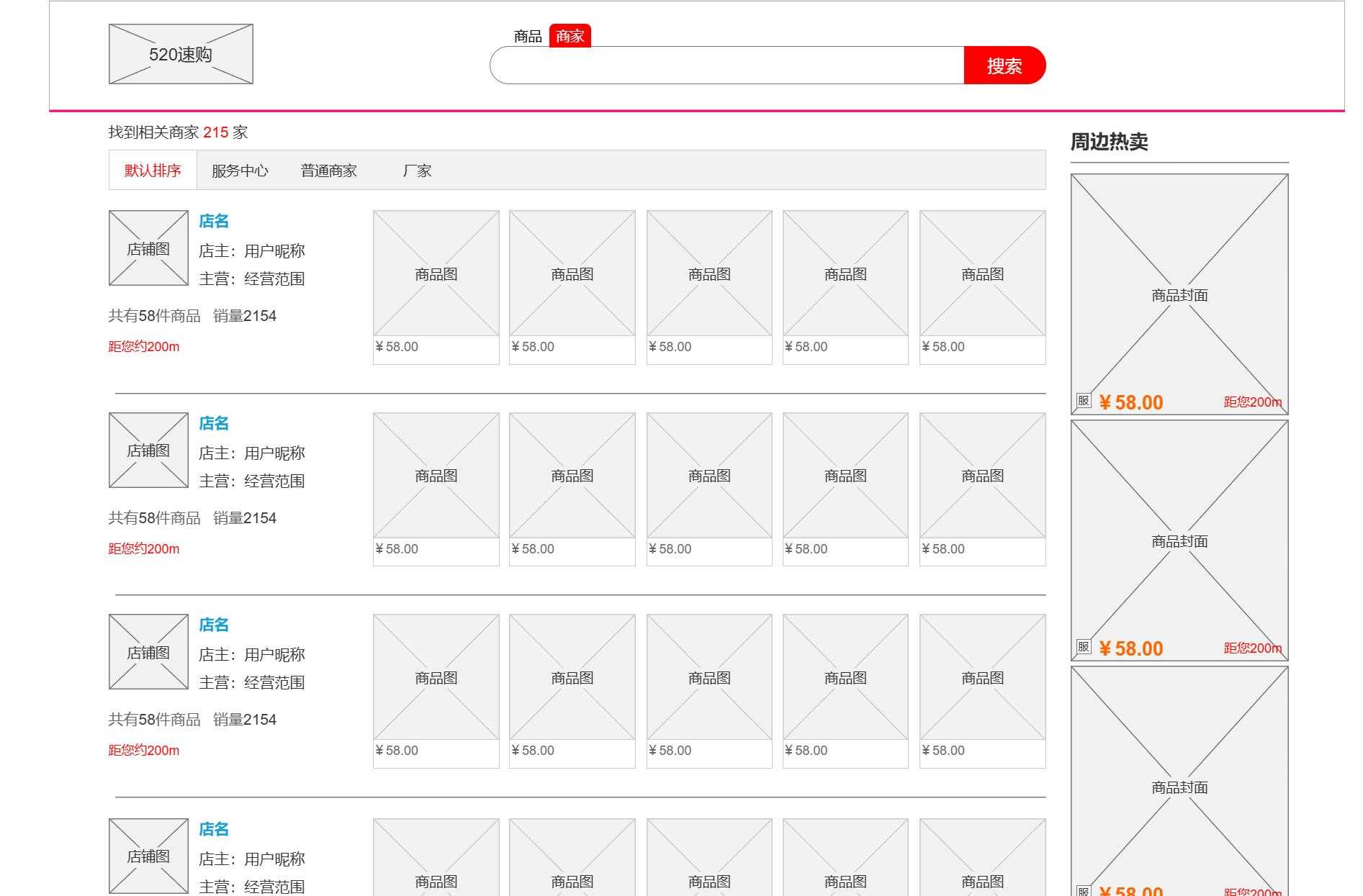Click the ¥58.00 price on first hot item
The width and height of the screenshot is (1363, 896).
point(1131,402)
